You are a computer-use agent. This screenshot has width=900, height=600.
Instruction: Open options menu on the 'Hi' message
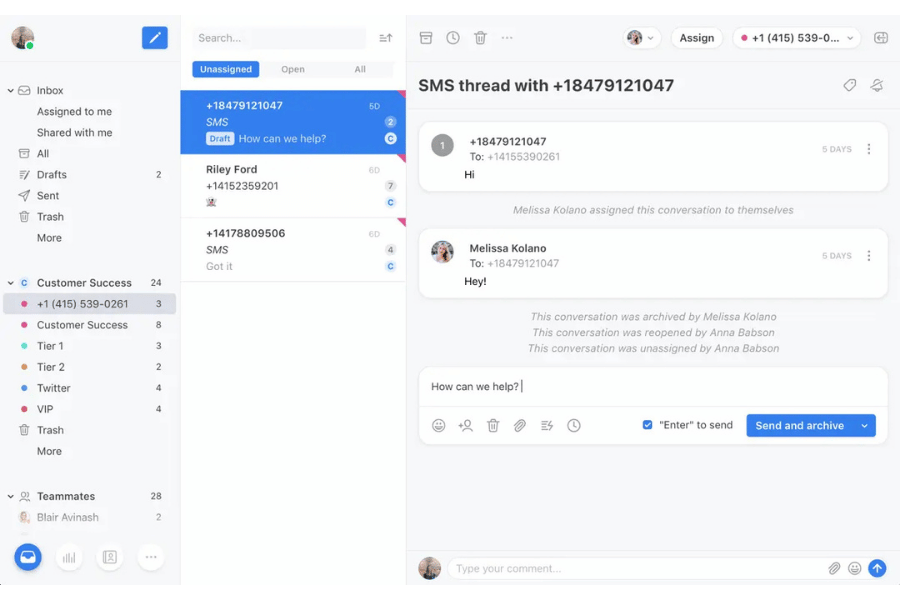868,149
